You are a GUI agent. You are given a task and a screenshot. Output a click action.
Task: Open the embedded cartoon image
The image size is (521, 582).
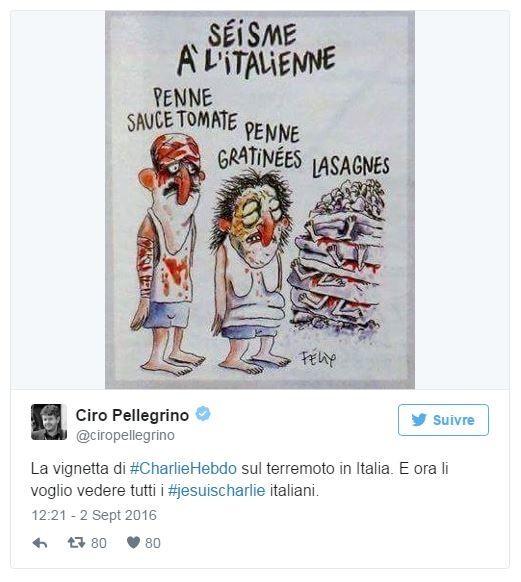pyautogui.click(x=260, y=200)
